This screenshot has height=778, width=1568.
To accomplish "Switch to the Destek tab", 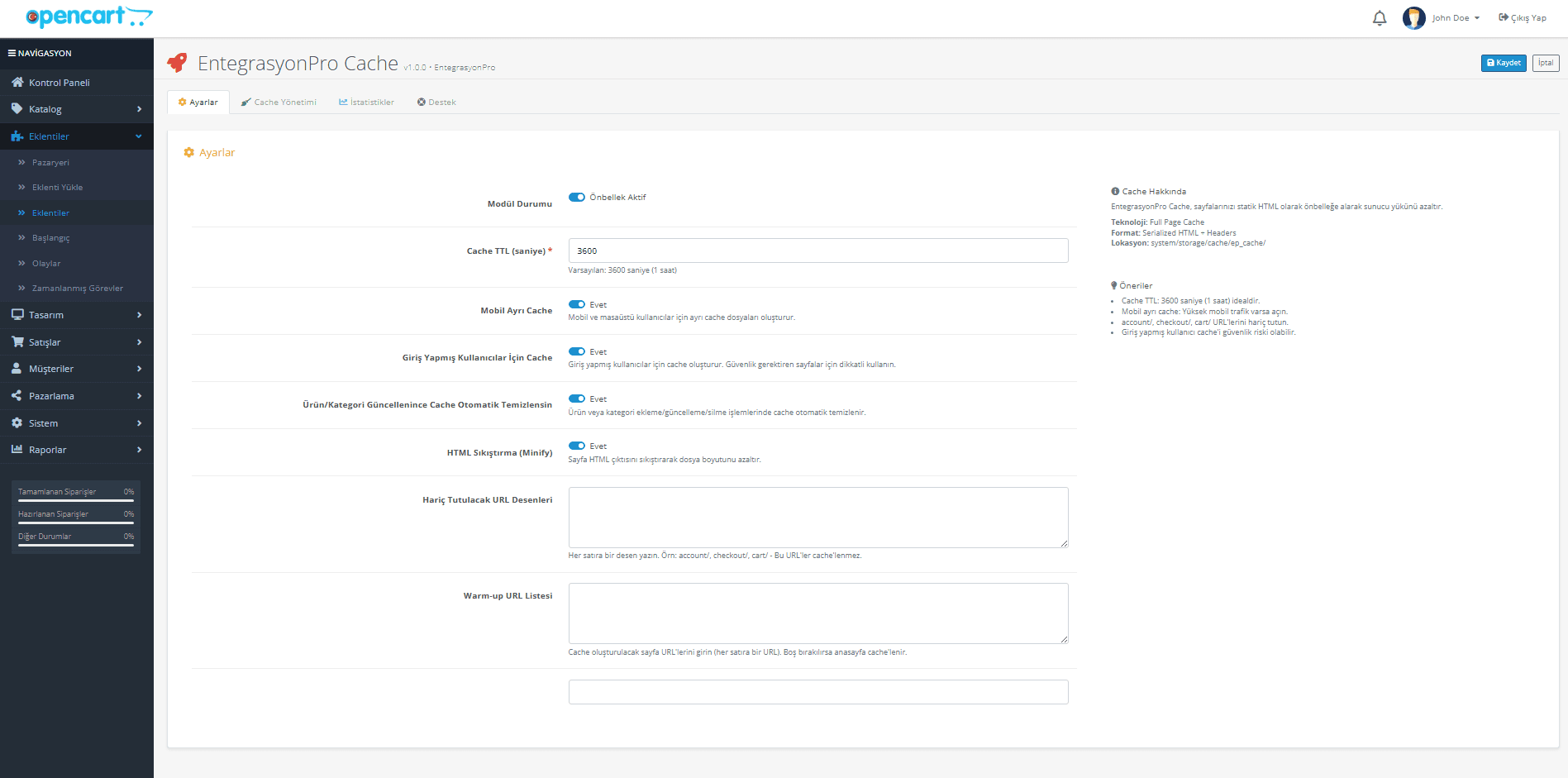I will 436,103.
